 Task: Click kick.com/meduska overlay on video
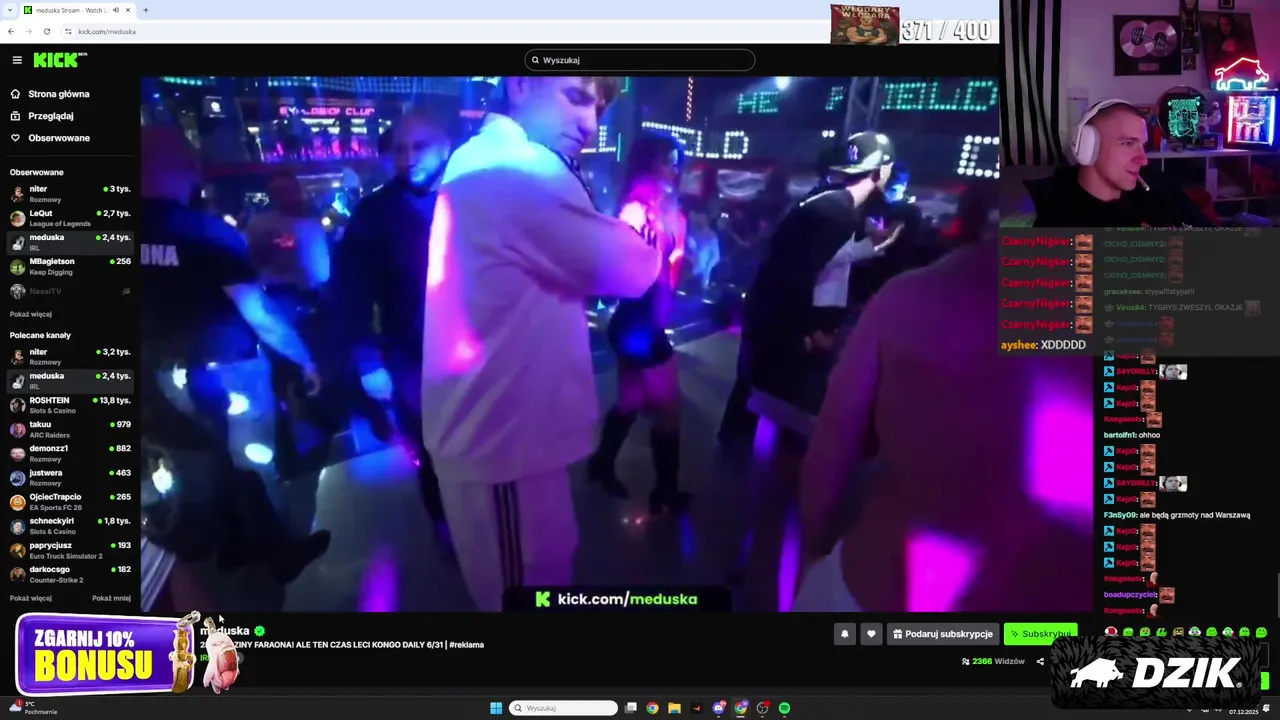click(x=616, y=599)
